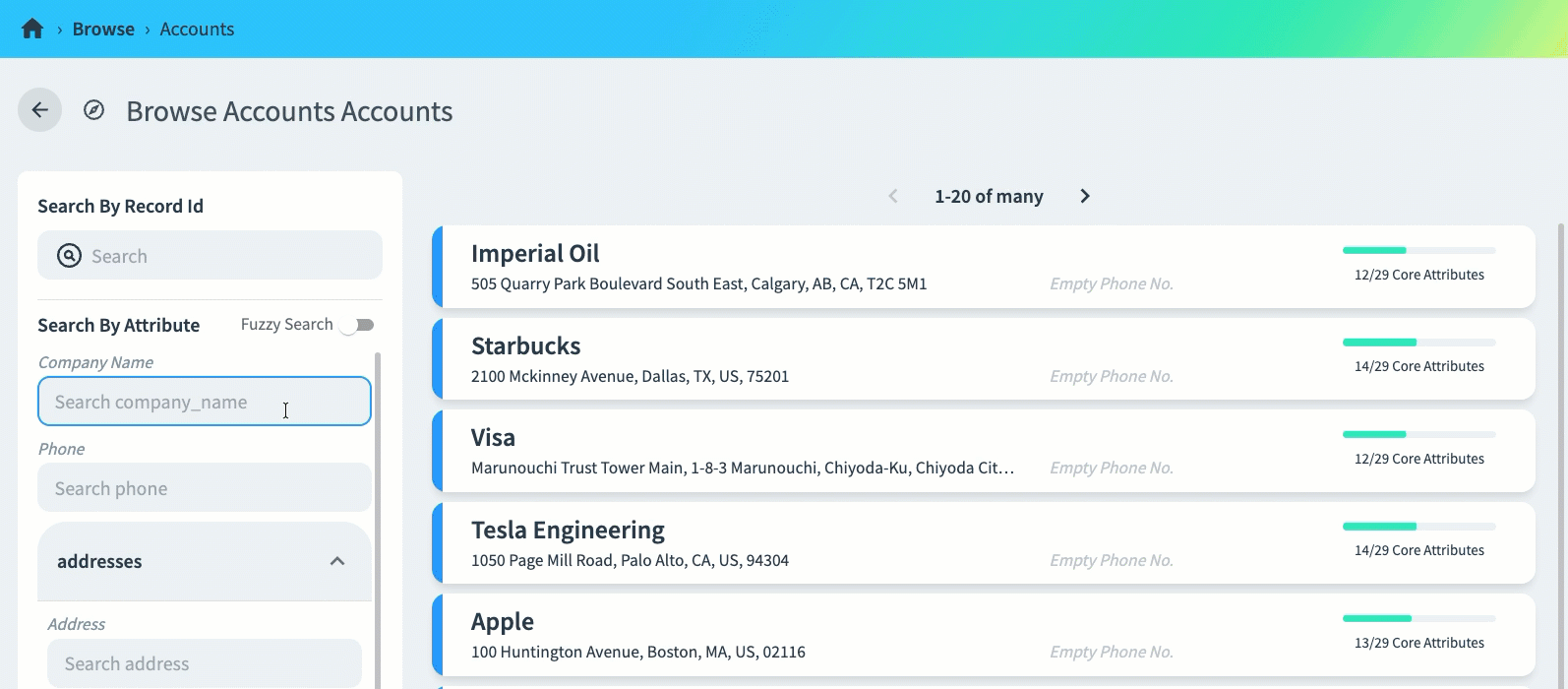This screenshot has height=689, width=1568.
Task: Click the Search By Attribute heading
Action: (119, 325)
